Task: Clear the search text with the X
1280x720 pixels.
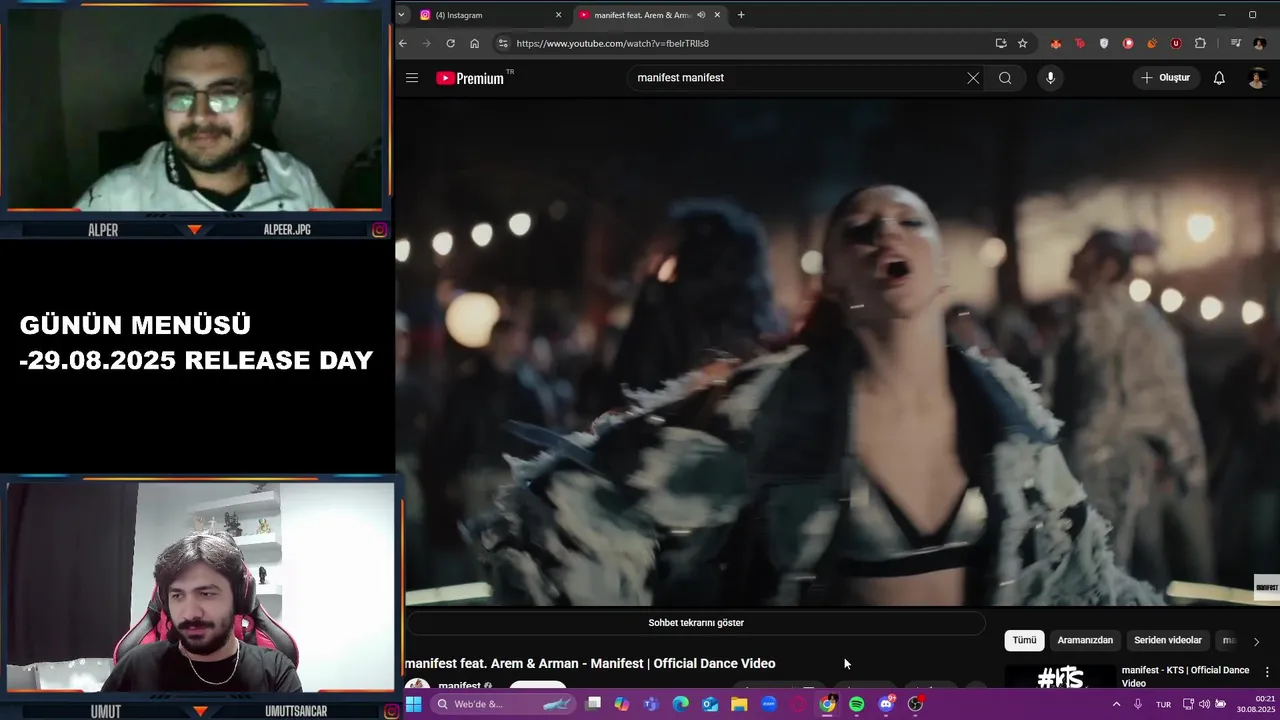Action: pos(973,78)
